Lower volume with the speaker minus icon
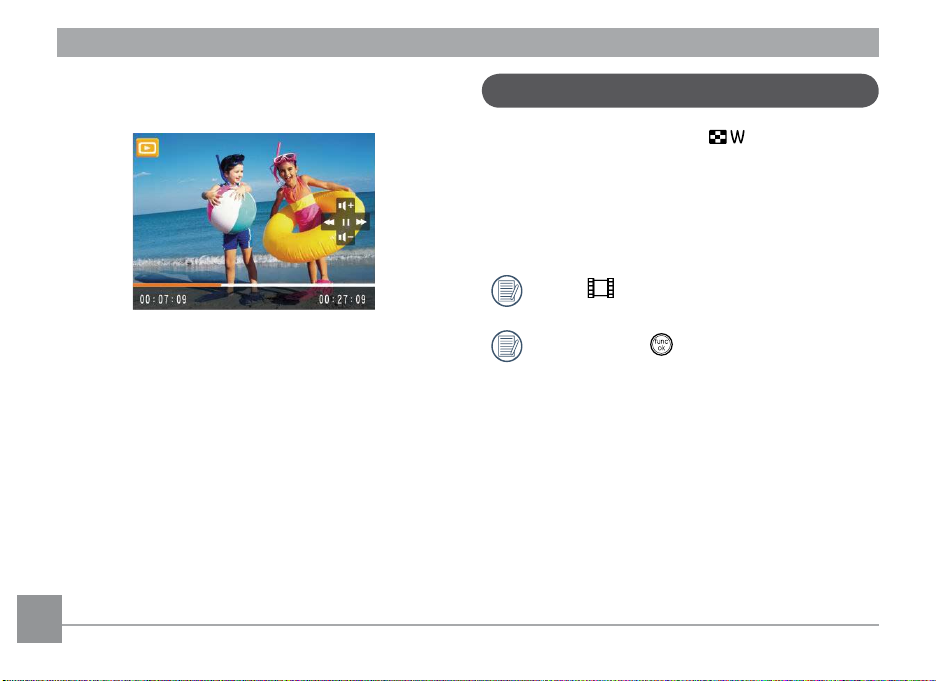The width and height of the screenshot is (936, 681). tap(346, 238)
